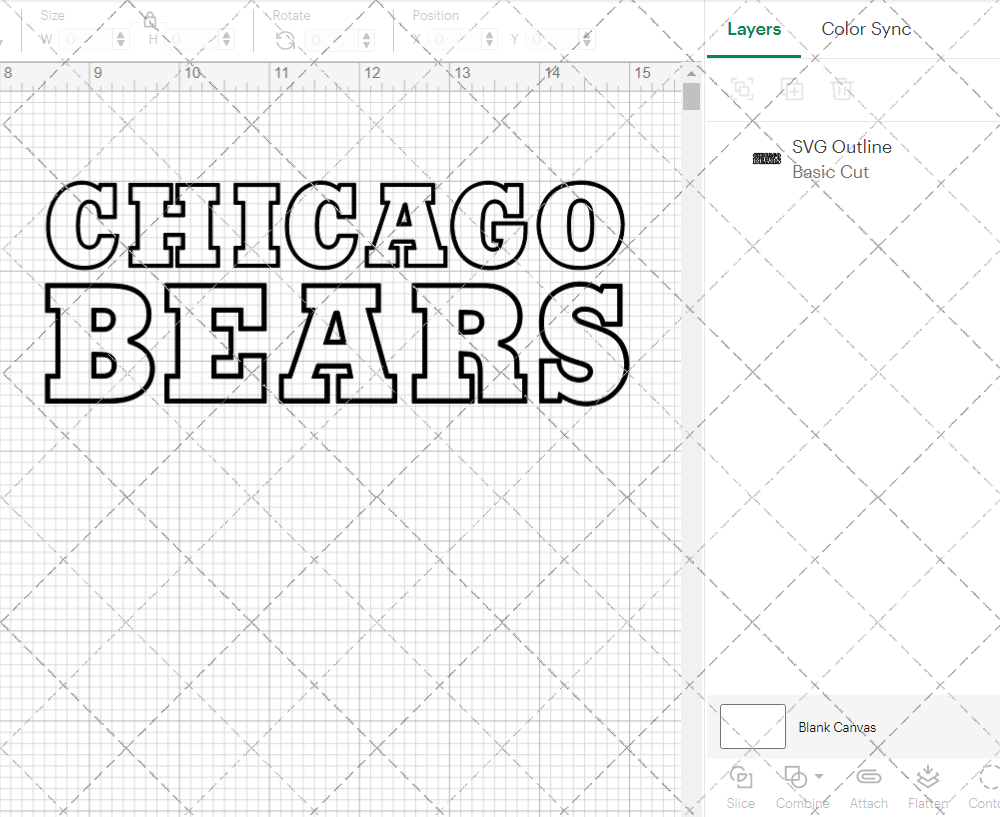This screenshot has width=1000, height=817.
Task: Click the SVG Outline layer thumbnail
Action: 766,158
